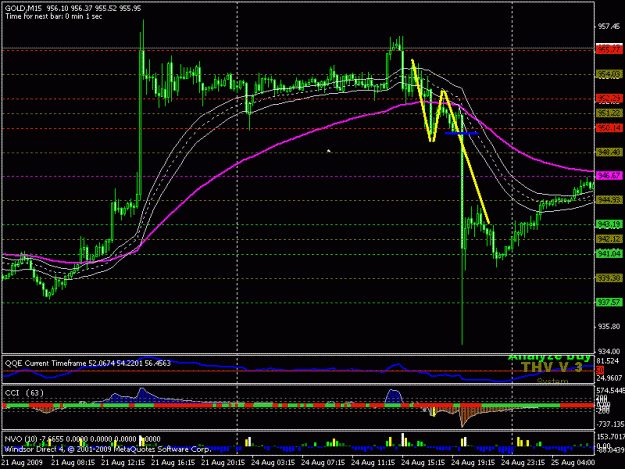The image size is (625, 469).
Task: Click the 24.9607 QQE scale value
Action: click(609, 378)
